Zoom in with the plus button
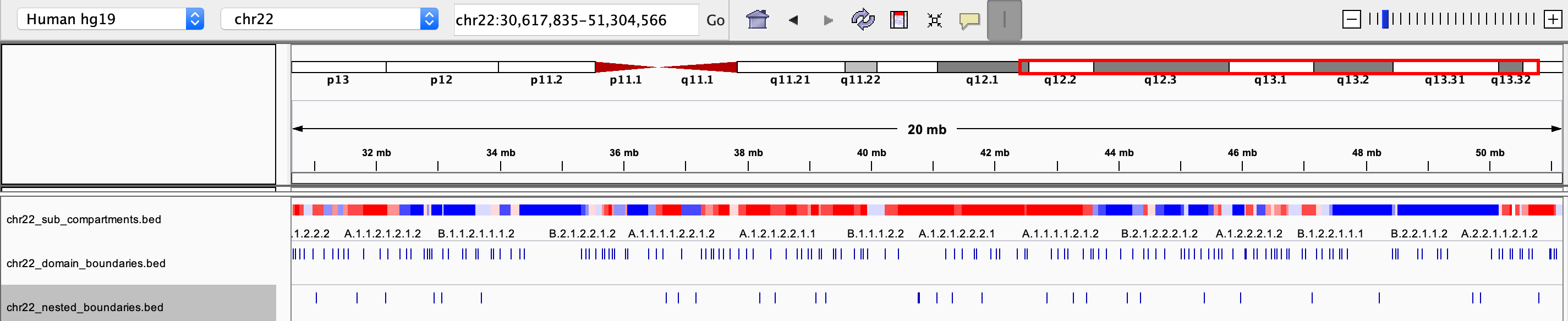Viewport: 1568px width, 321px height. (x=1552, y=19)
